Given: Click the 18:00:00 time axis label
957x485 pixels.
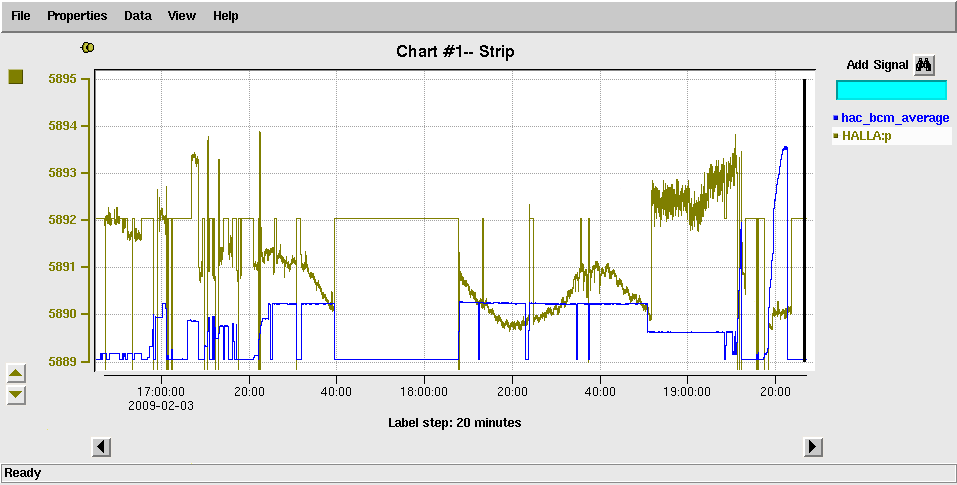Looking at the screenshot, I should (x=424, y=392).
